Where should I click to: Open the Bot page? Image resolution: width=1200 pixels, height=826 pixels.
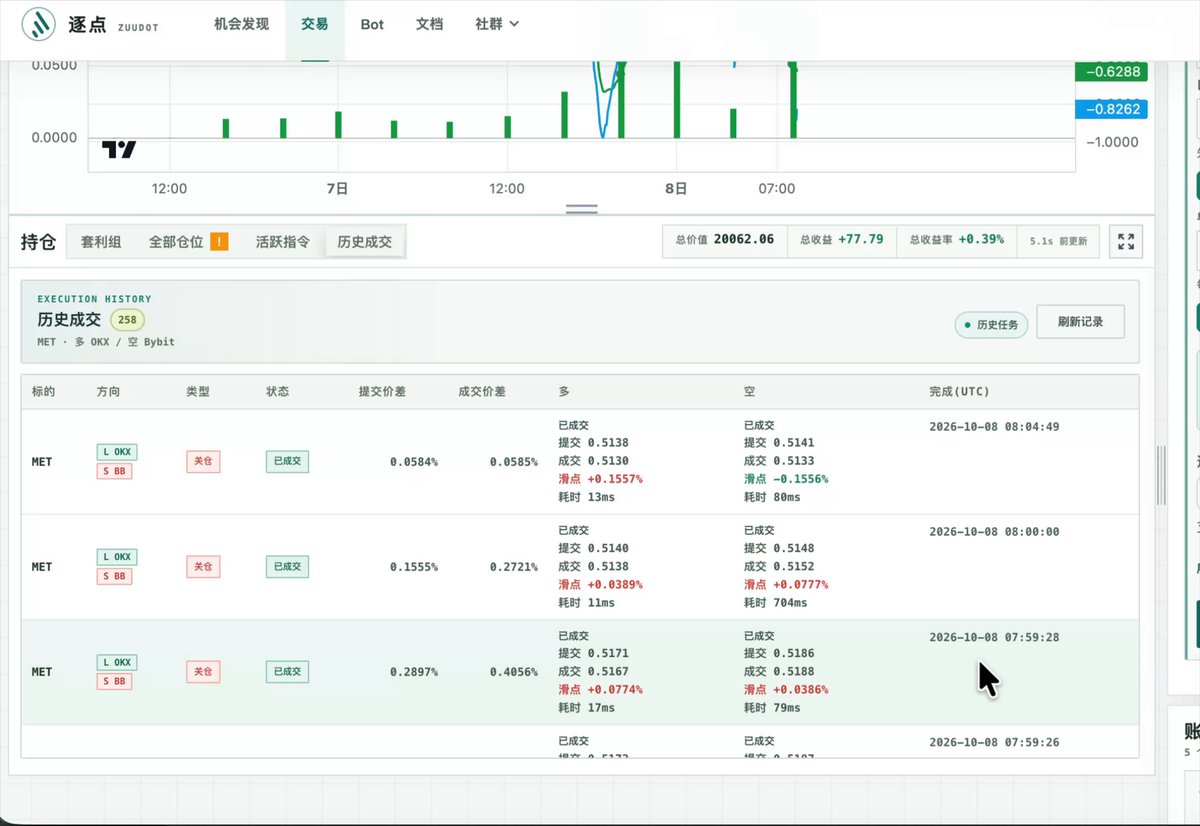(372, 24)
